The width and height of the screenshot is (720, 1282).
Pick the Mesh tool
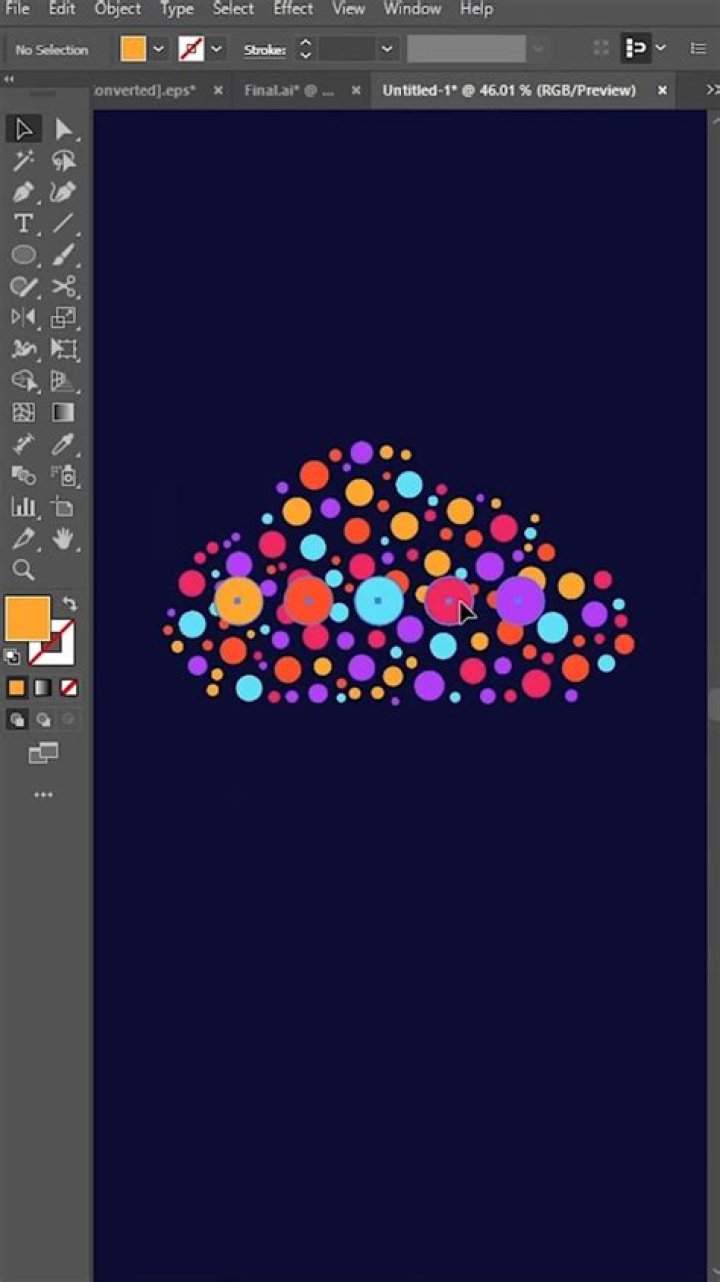pos(24,413)
